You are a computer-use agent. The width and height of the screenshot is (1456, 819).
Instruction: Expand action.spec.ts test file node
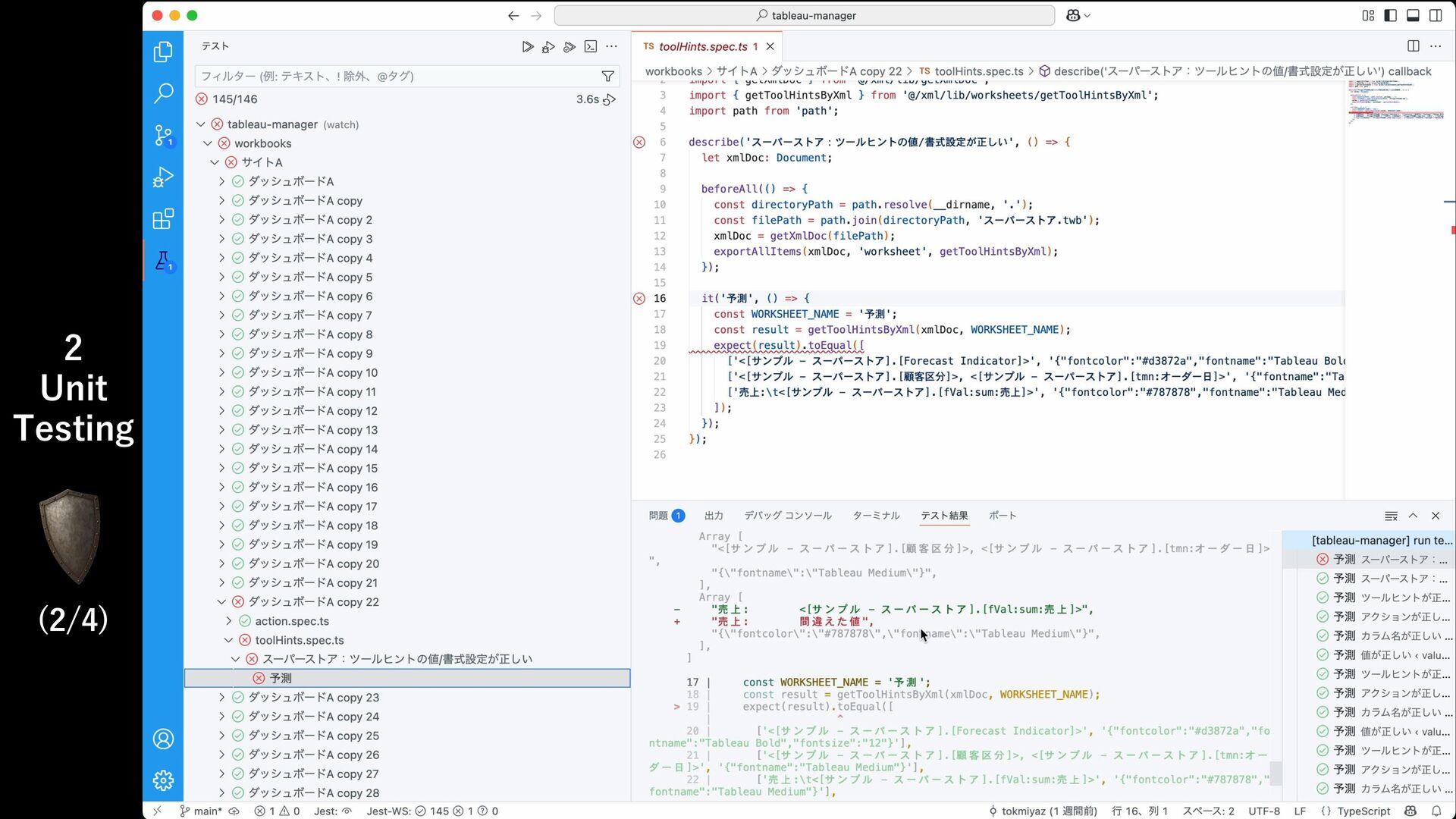pos(228,621)
